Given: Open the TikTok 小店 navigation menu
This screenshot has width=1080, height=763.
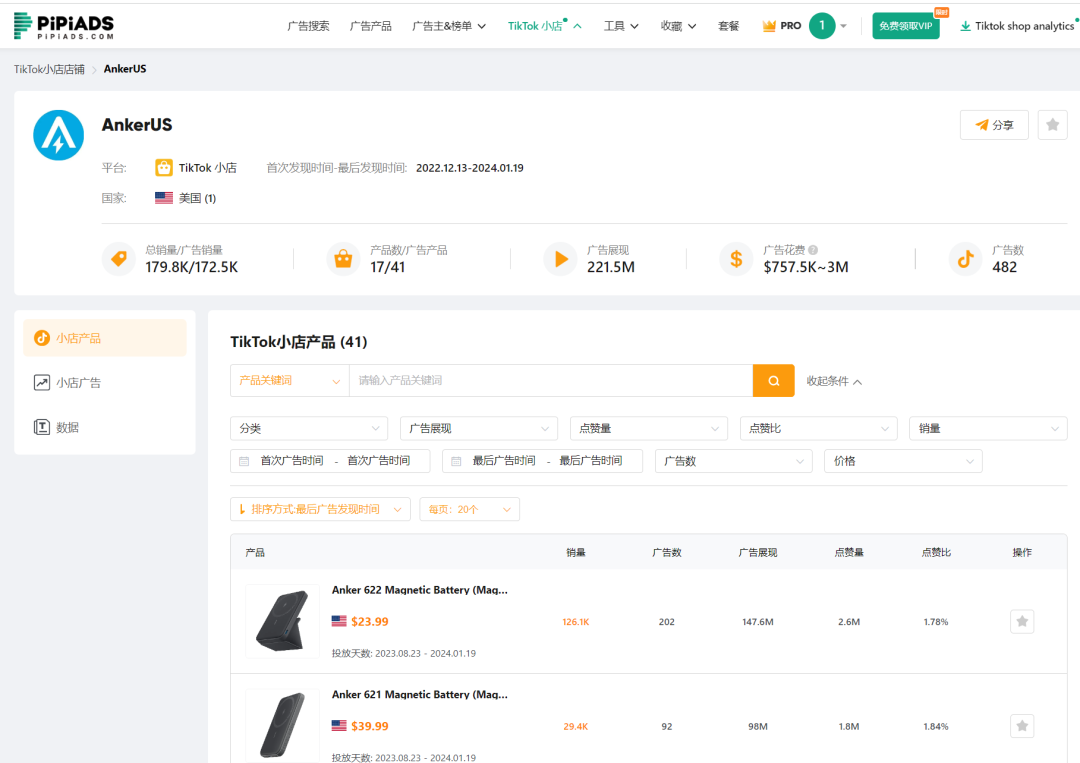Looking at the screenshot, I should tap(544, 26).
